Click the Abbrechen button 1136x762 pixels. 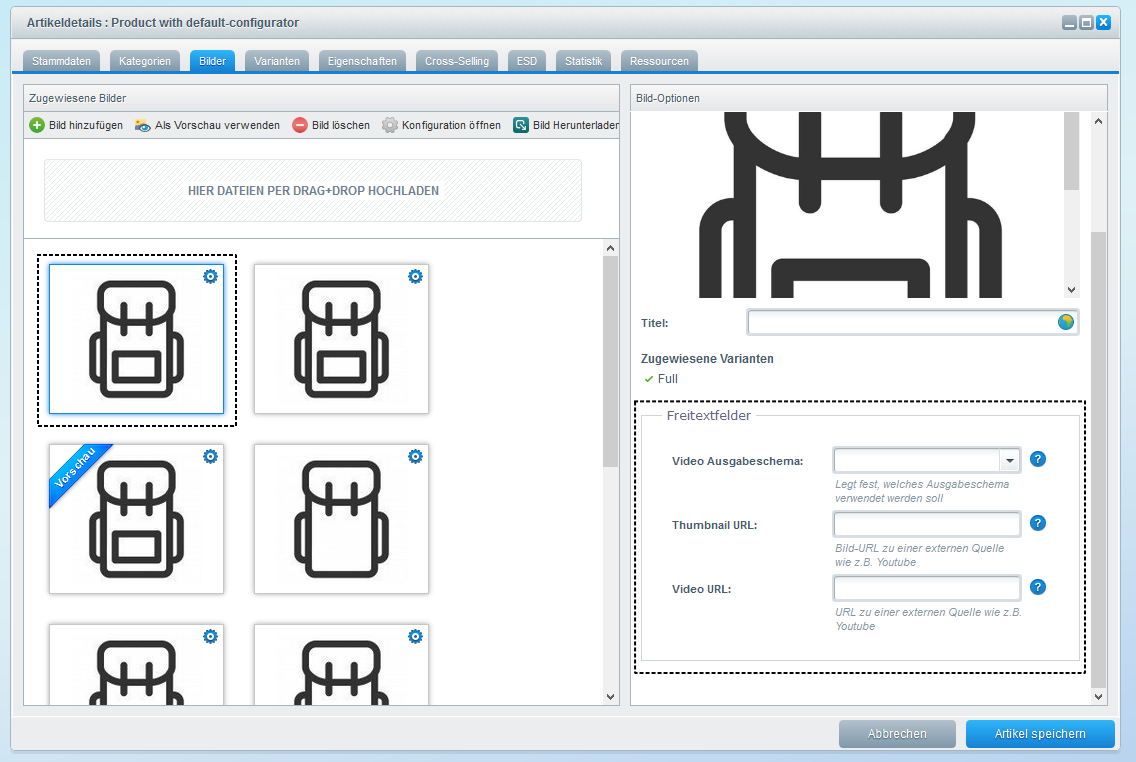tap(897, 734)
